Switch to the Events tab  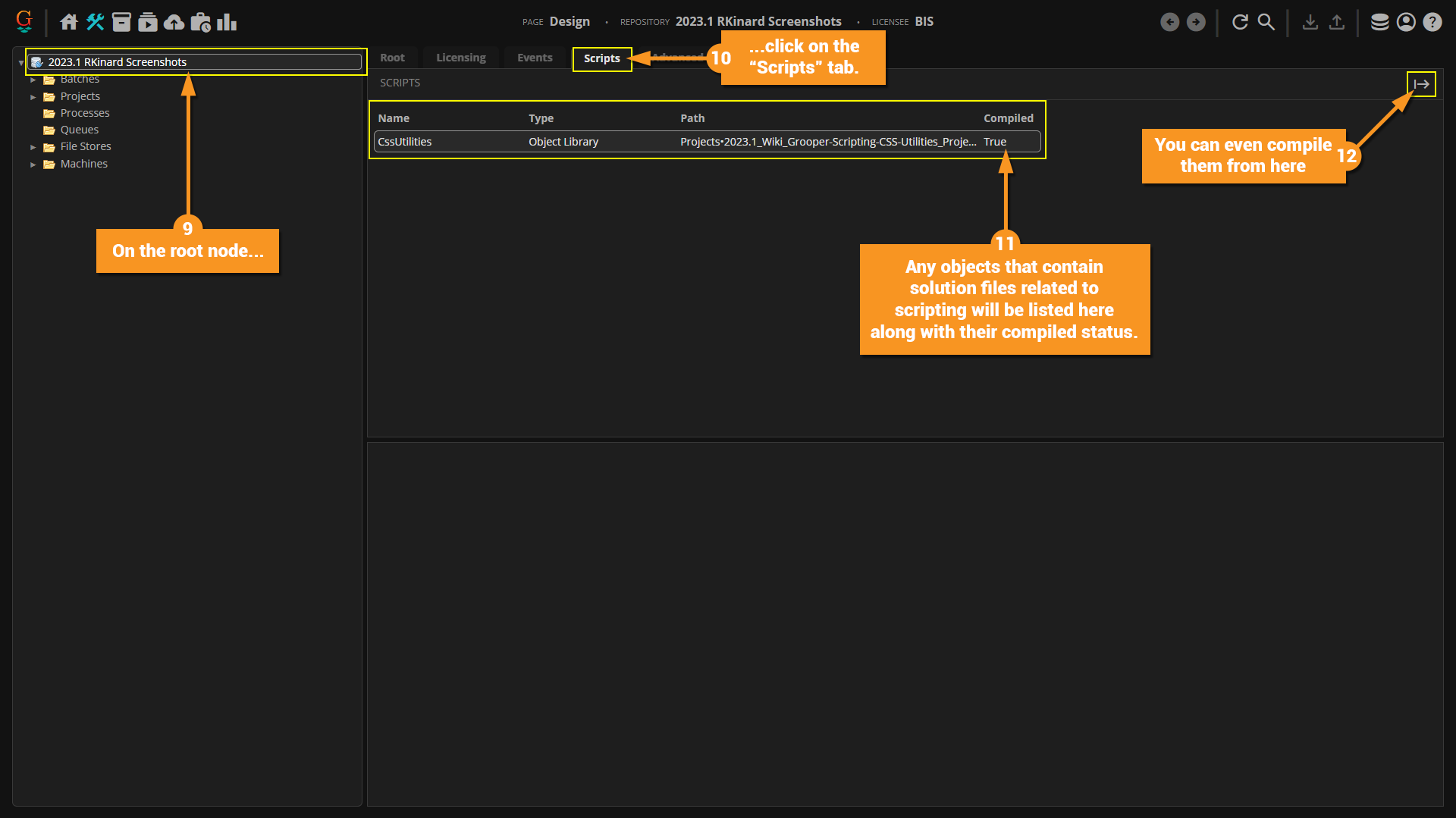(x=535, y=58)
